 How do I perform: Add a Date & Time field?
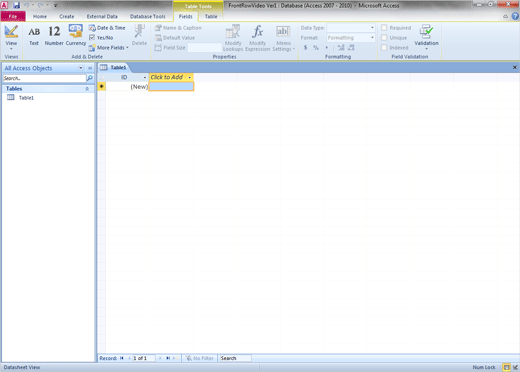coord(107,28)
